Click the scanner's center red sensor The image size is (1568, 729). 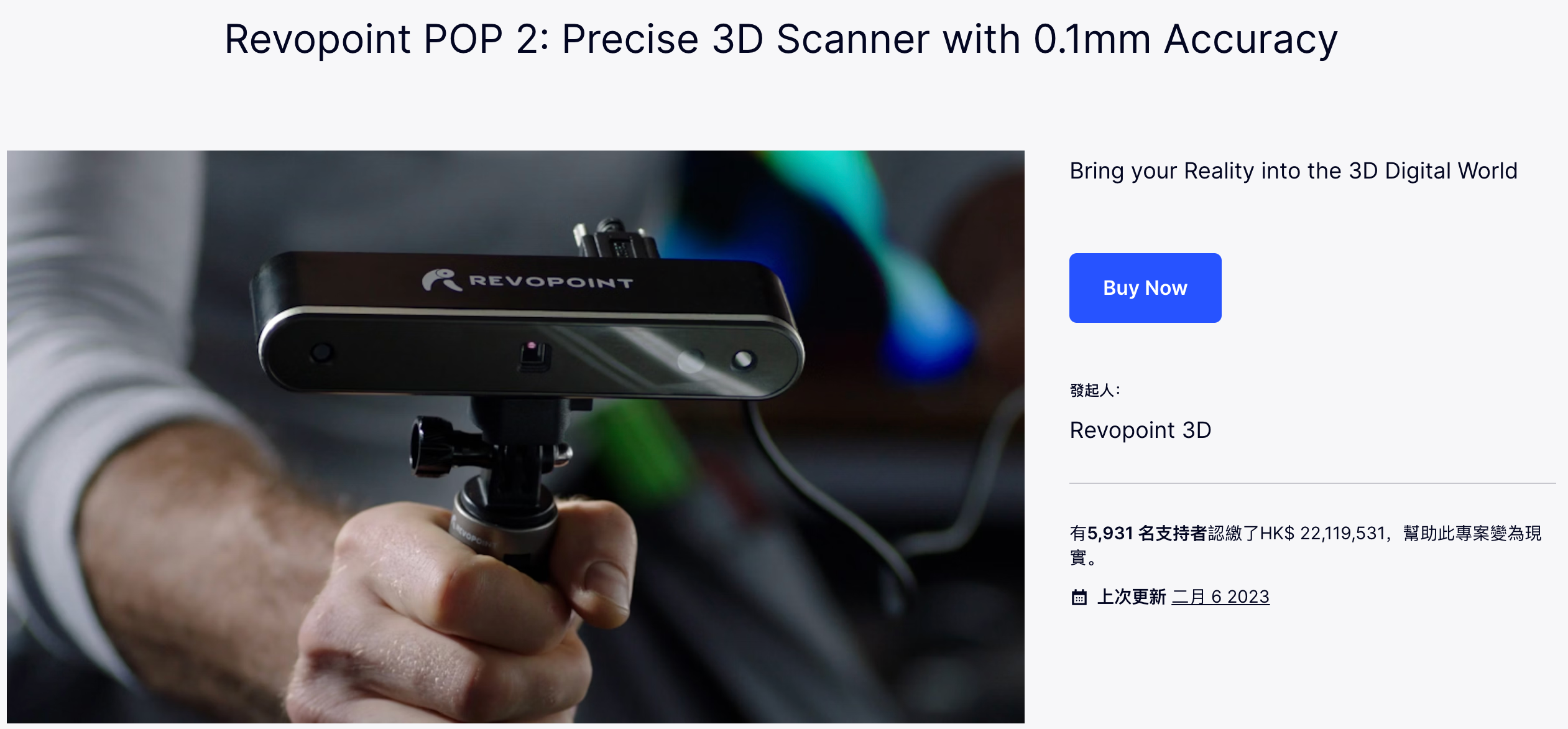coord(532,346)
